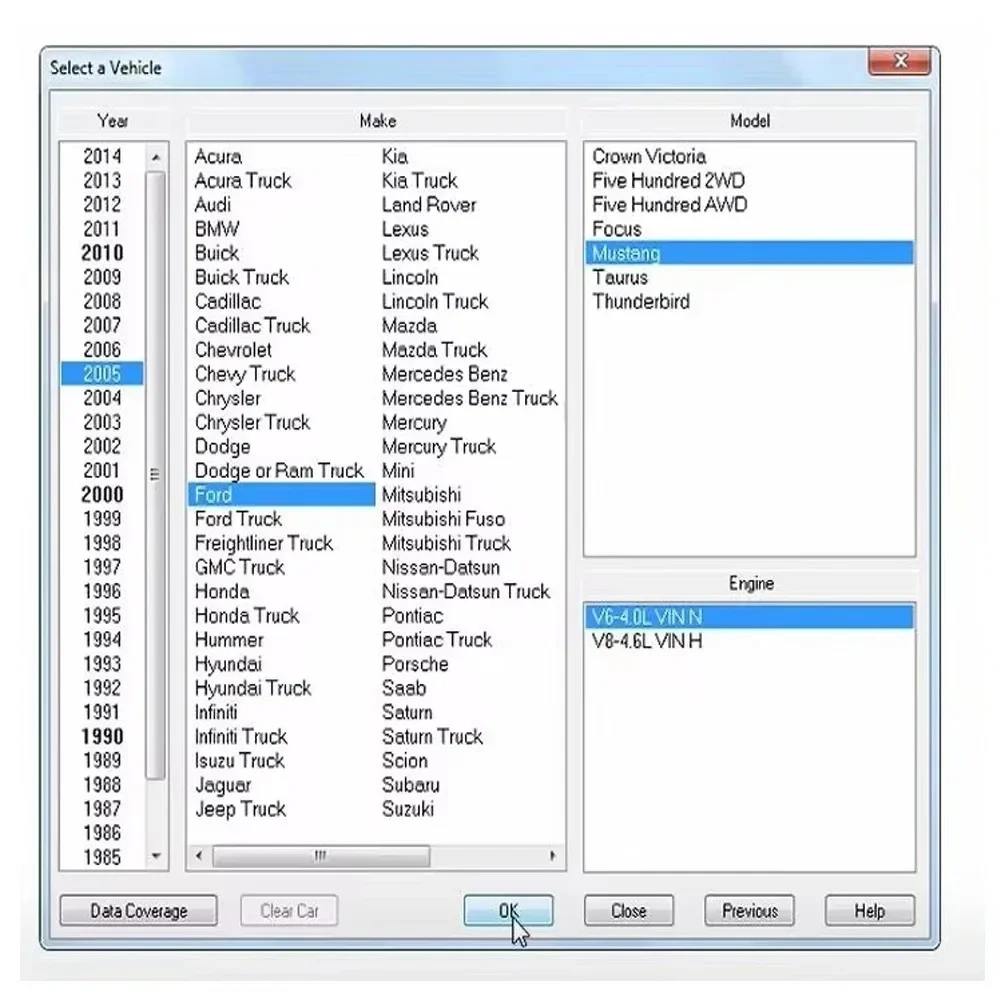Click the OK button
Viewport: 1000px width, 1000px height.
508,911
